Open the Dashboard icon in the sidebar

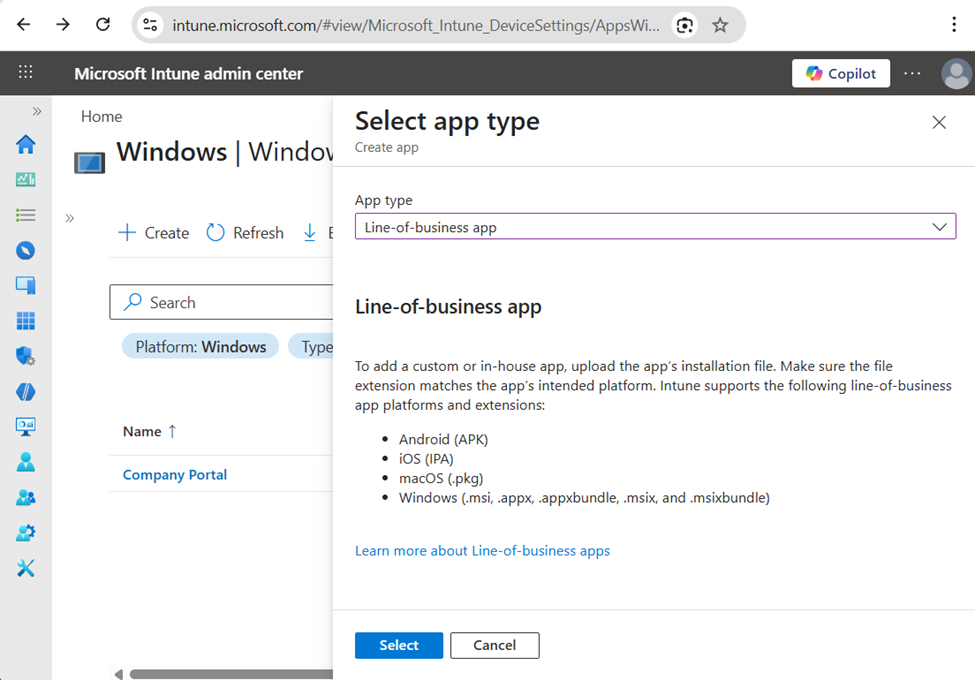click(x=27, y=179)
